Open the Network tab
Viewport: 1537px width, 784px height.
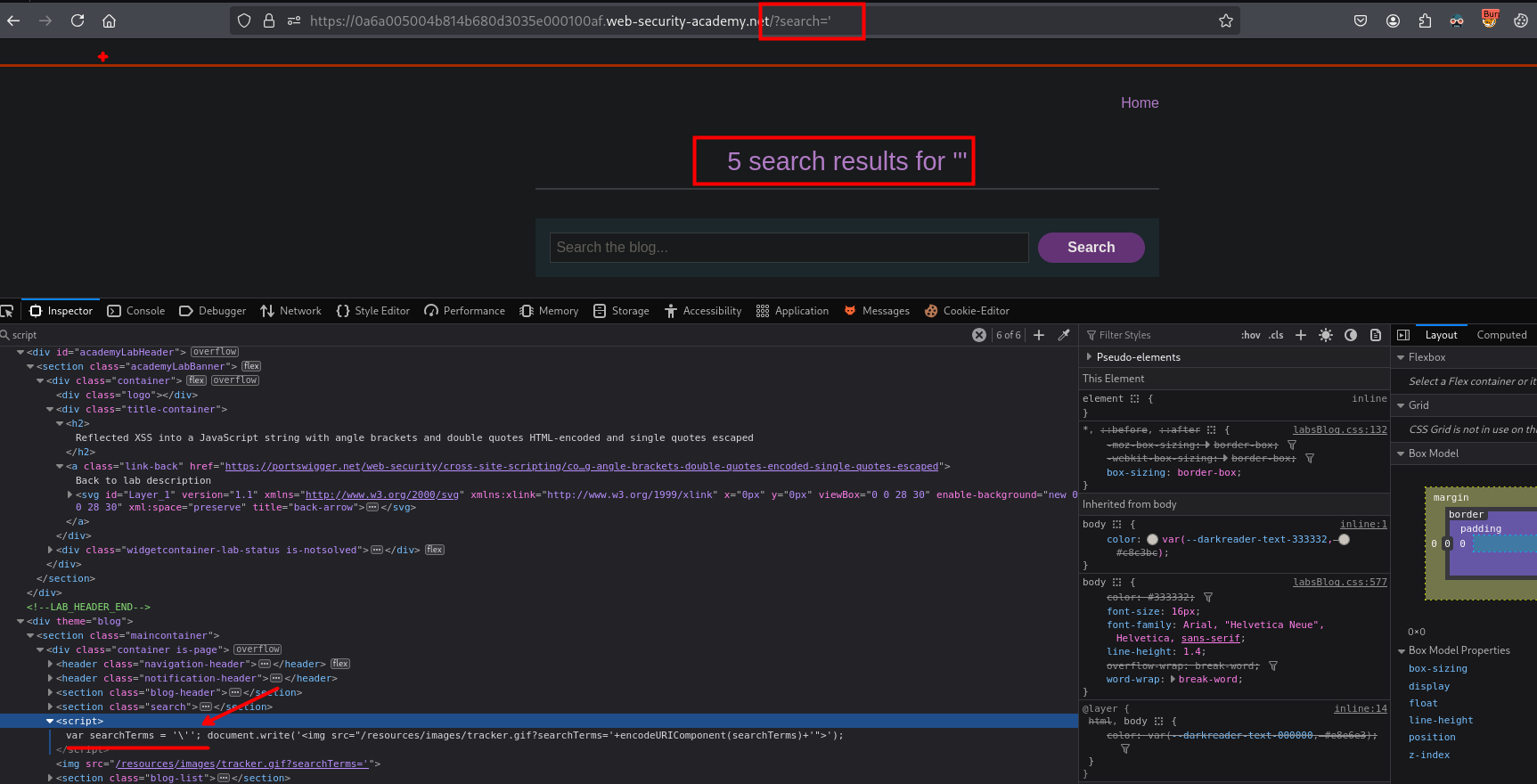pyautogui.click(x=290, y=311)
